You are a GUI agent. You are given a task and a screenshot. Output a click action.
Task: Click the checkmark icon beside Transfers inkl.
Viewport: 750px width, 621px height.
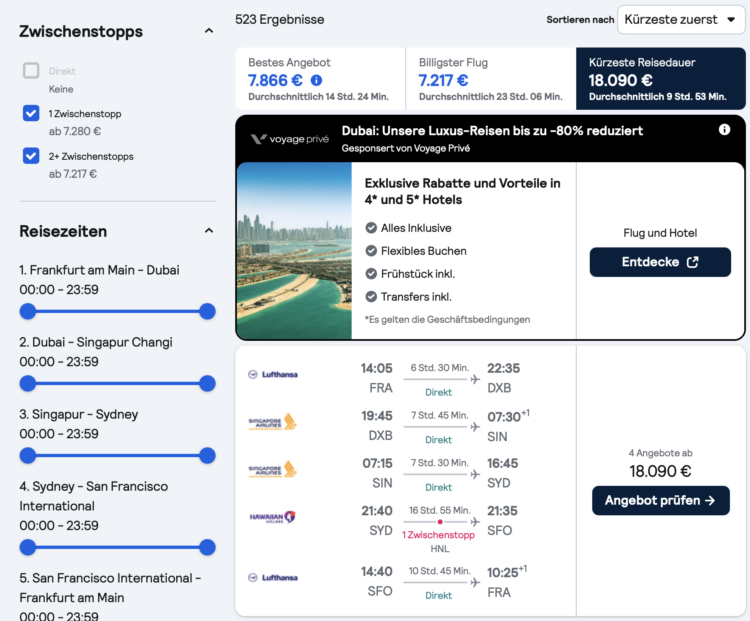tap(371, 297)
